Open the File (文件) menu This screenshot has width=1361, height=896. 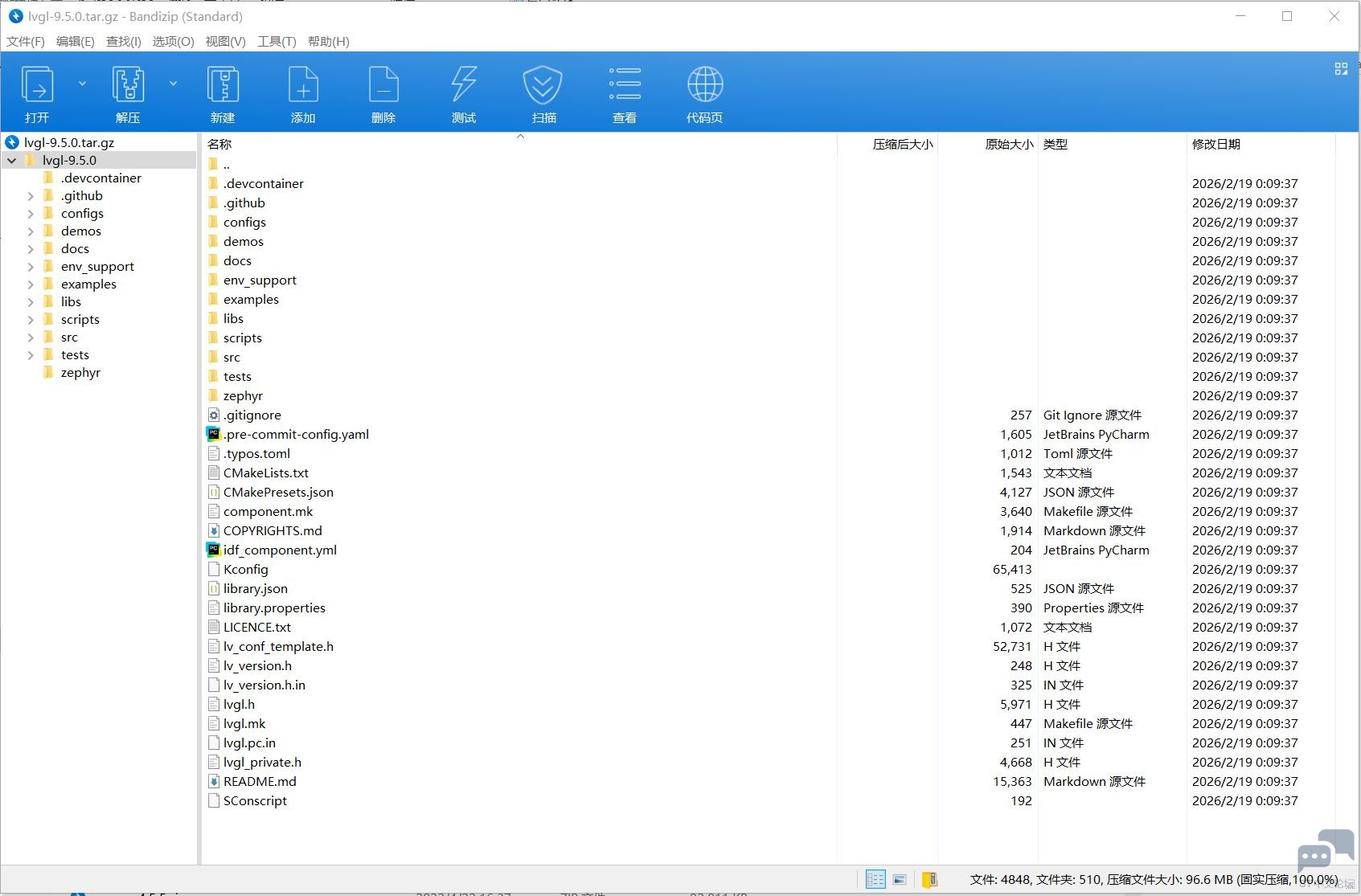coord(26,42)
